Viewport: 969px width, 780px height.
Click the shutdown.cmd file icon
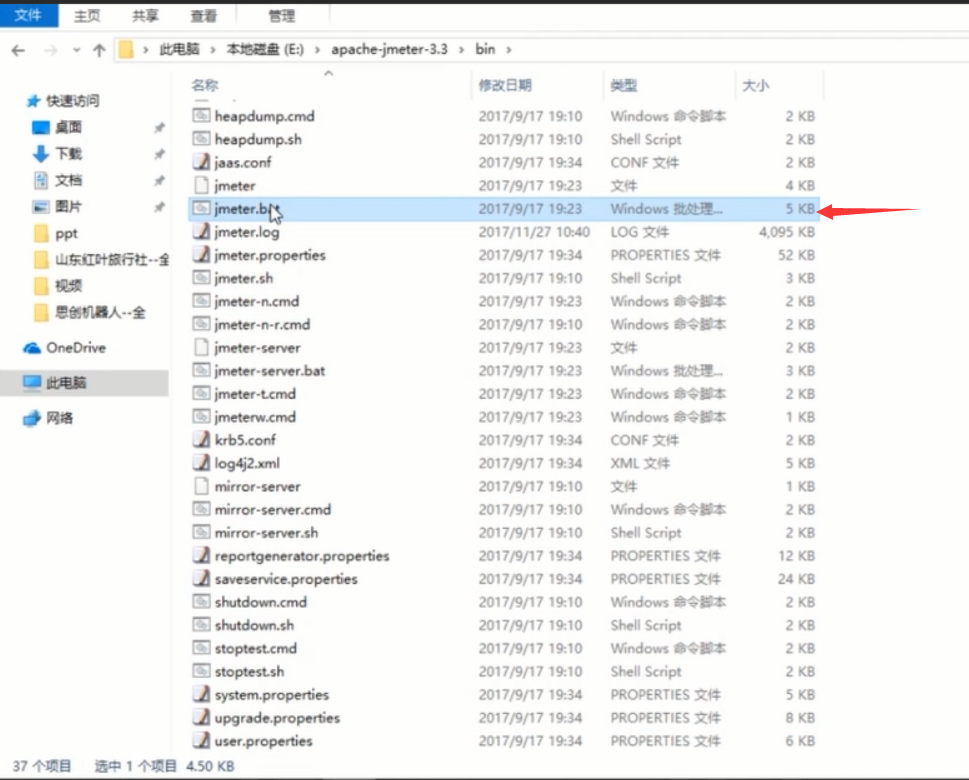201,602
